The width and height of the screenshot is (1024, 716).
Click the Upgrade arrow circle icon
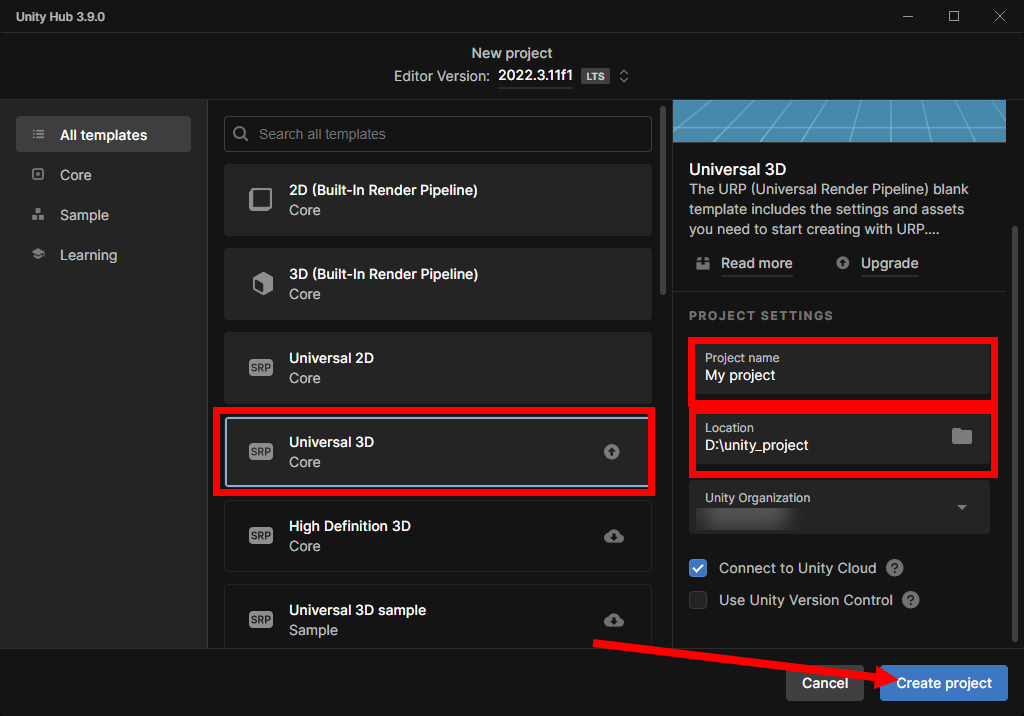tap(842, 263)
